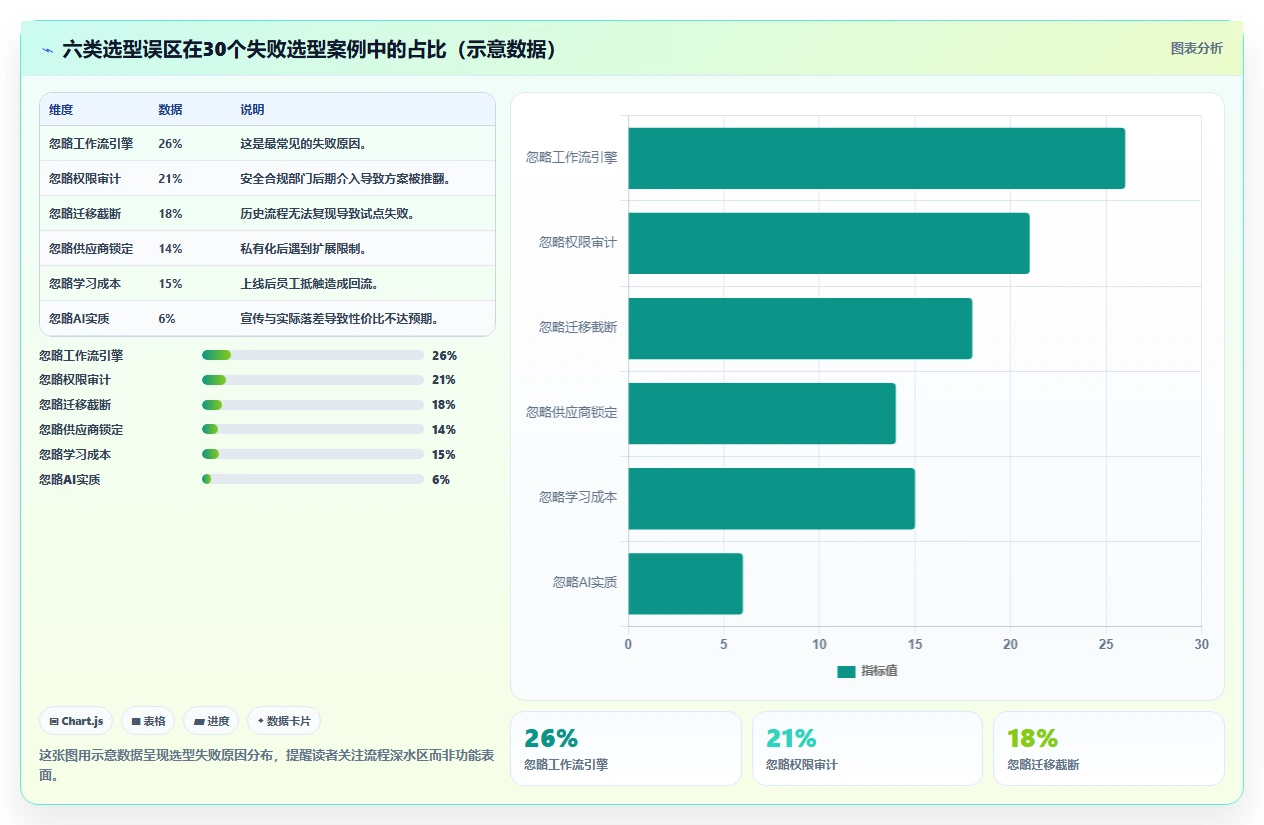The image size is (1264, 825).
Task: Click table value 21%
Action: [170, 179]
